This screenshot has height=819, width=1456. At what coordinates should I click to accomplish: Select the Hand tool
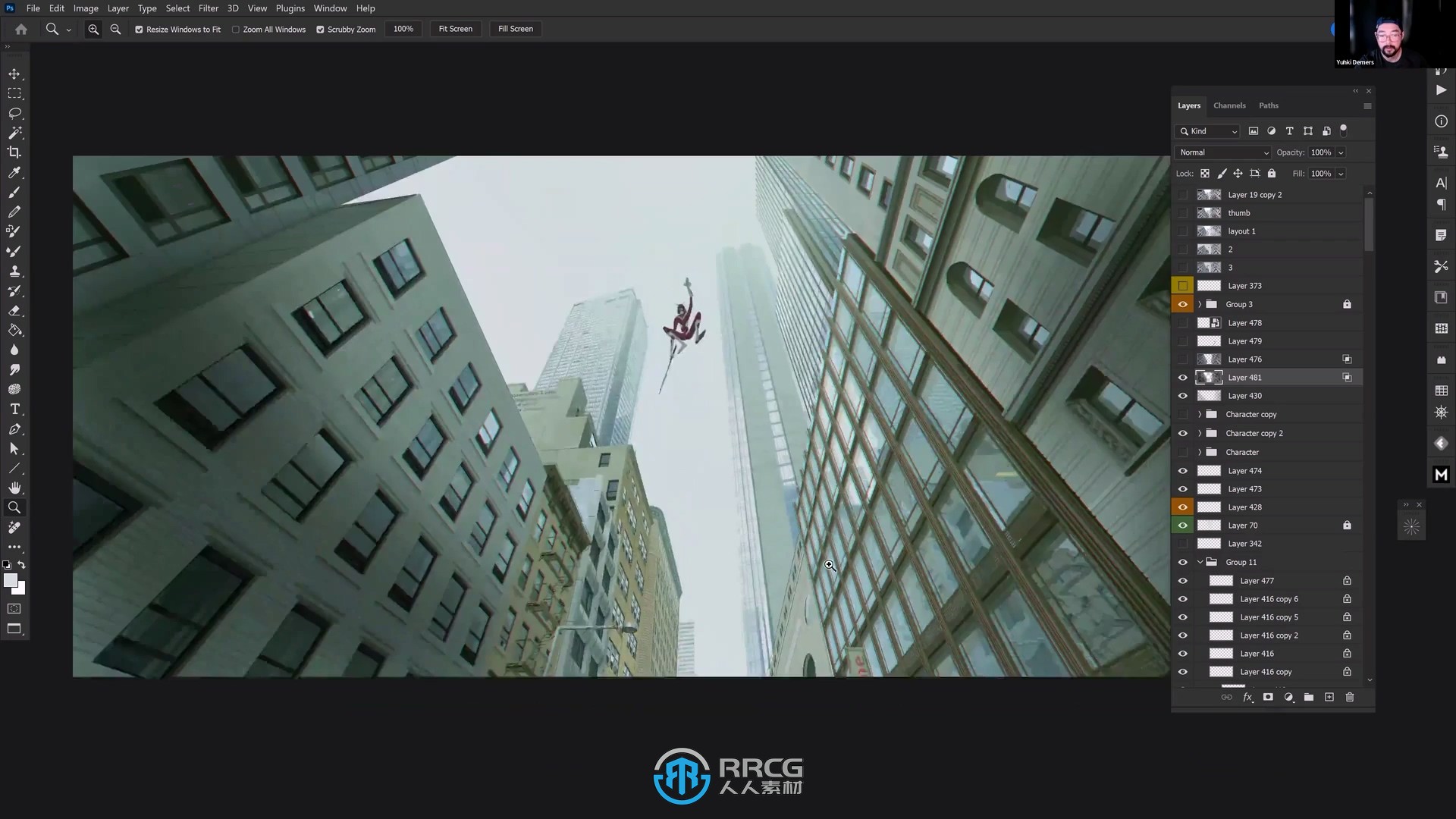coord(14,488)
